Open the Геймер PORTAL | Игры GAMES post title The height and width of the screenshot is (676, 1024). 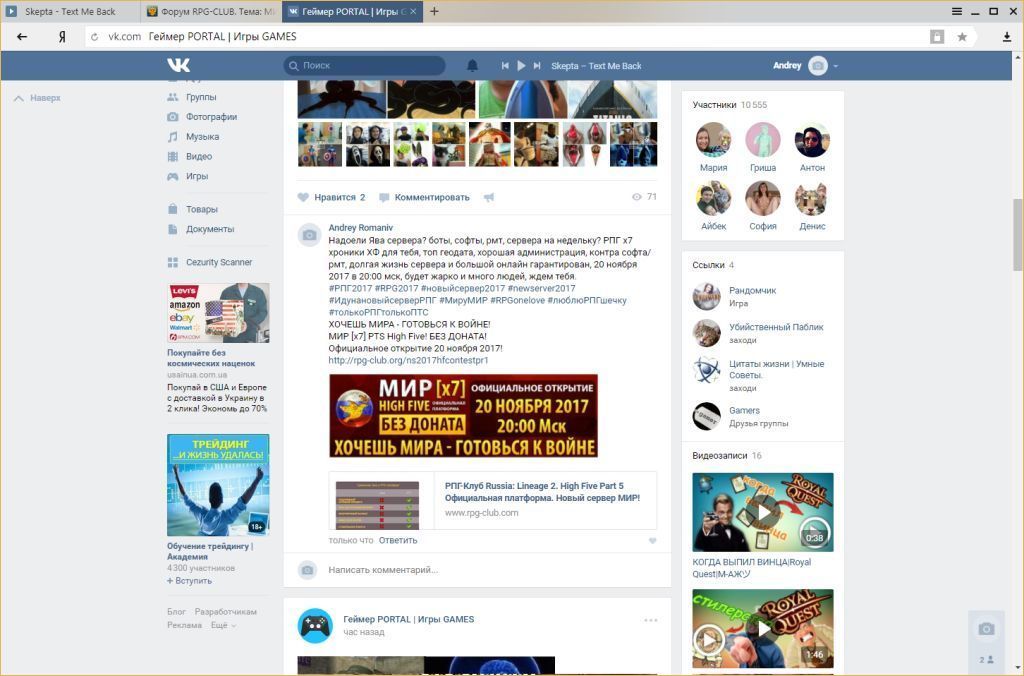tap(409, 619)
